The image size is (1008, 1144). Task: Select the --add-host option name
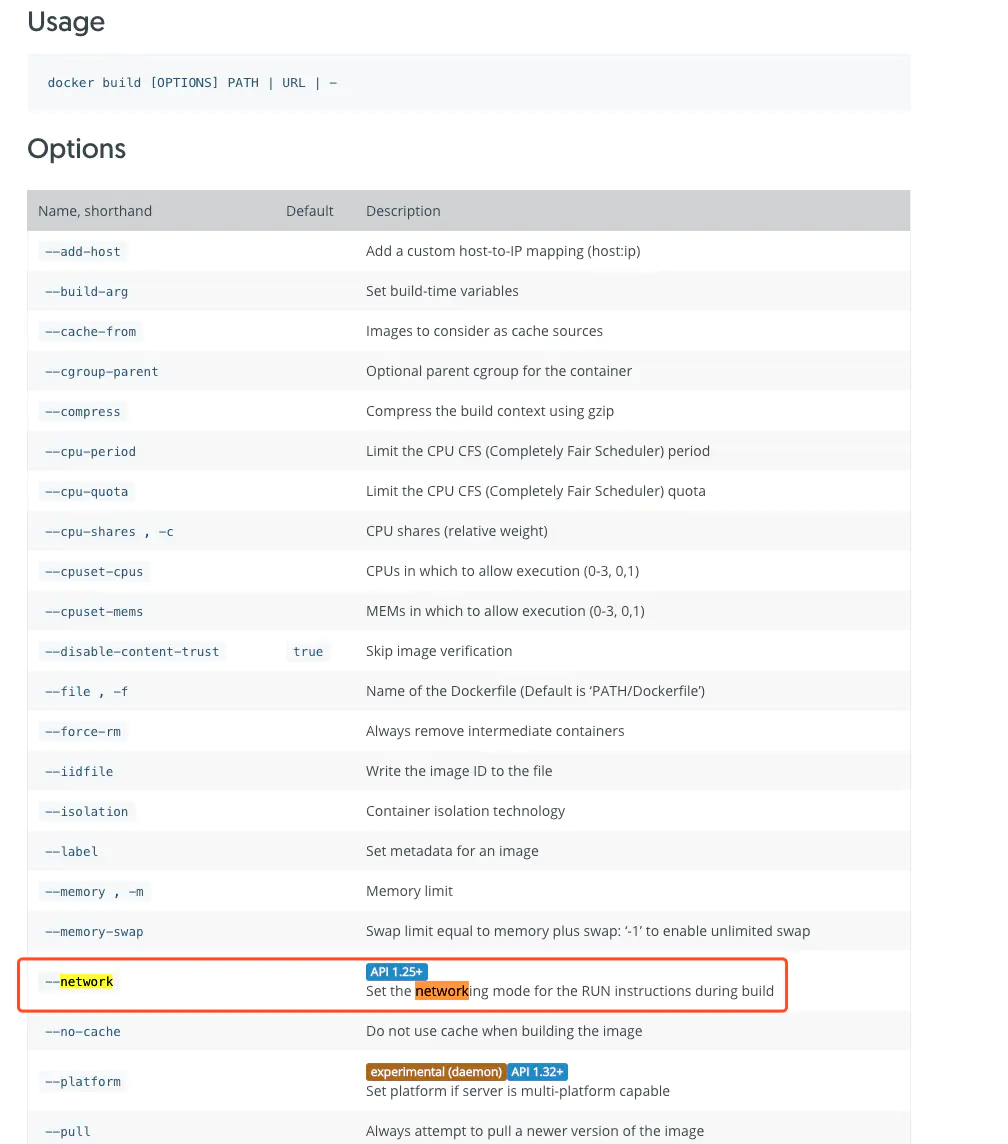coord(83,251)
